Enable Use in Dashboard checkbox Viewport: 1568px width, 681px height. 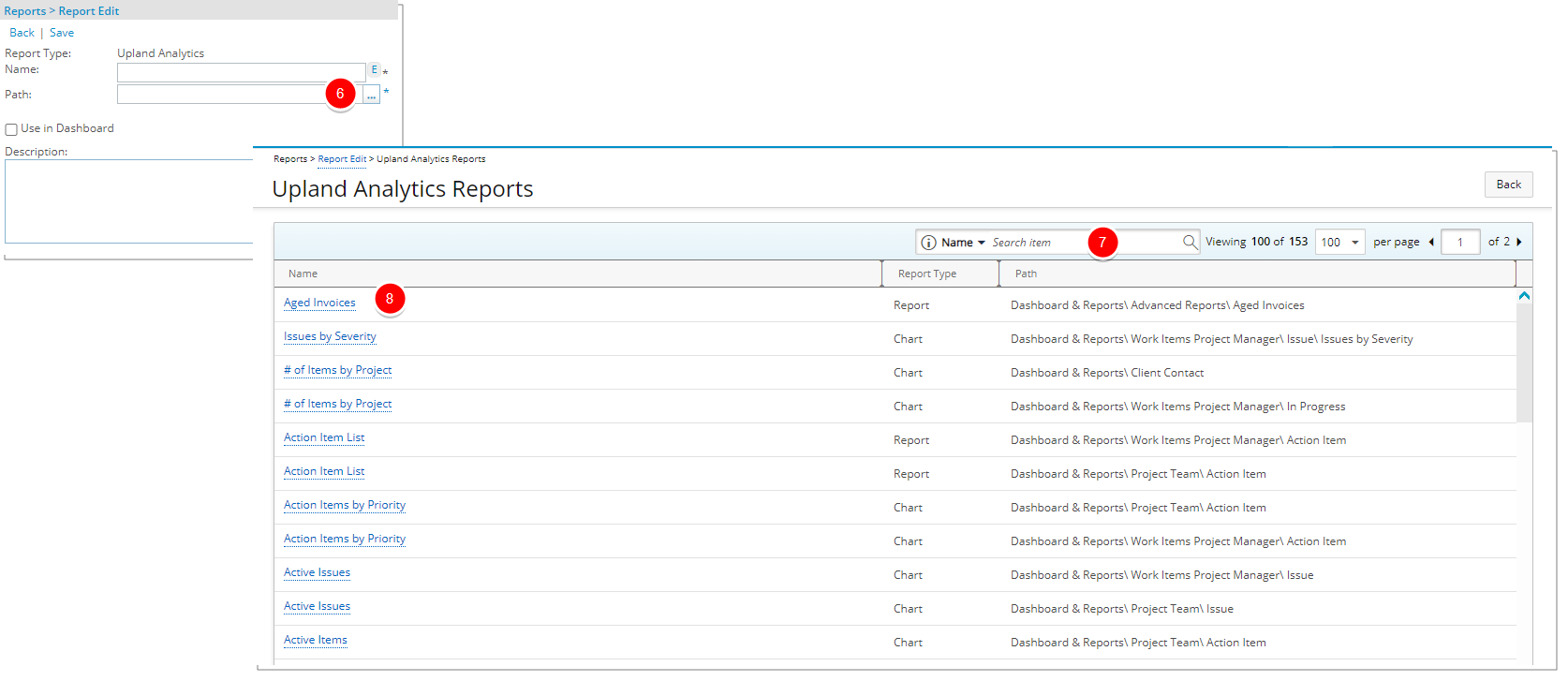11,129
